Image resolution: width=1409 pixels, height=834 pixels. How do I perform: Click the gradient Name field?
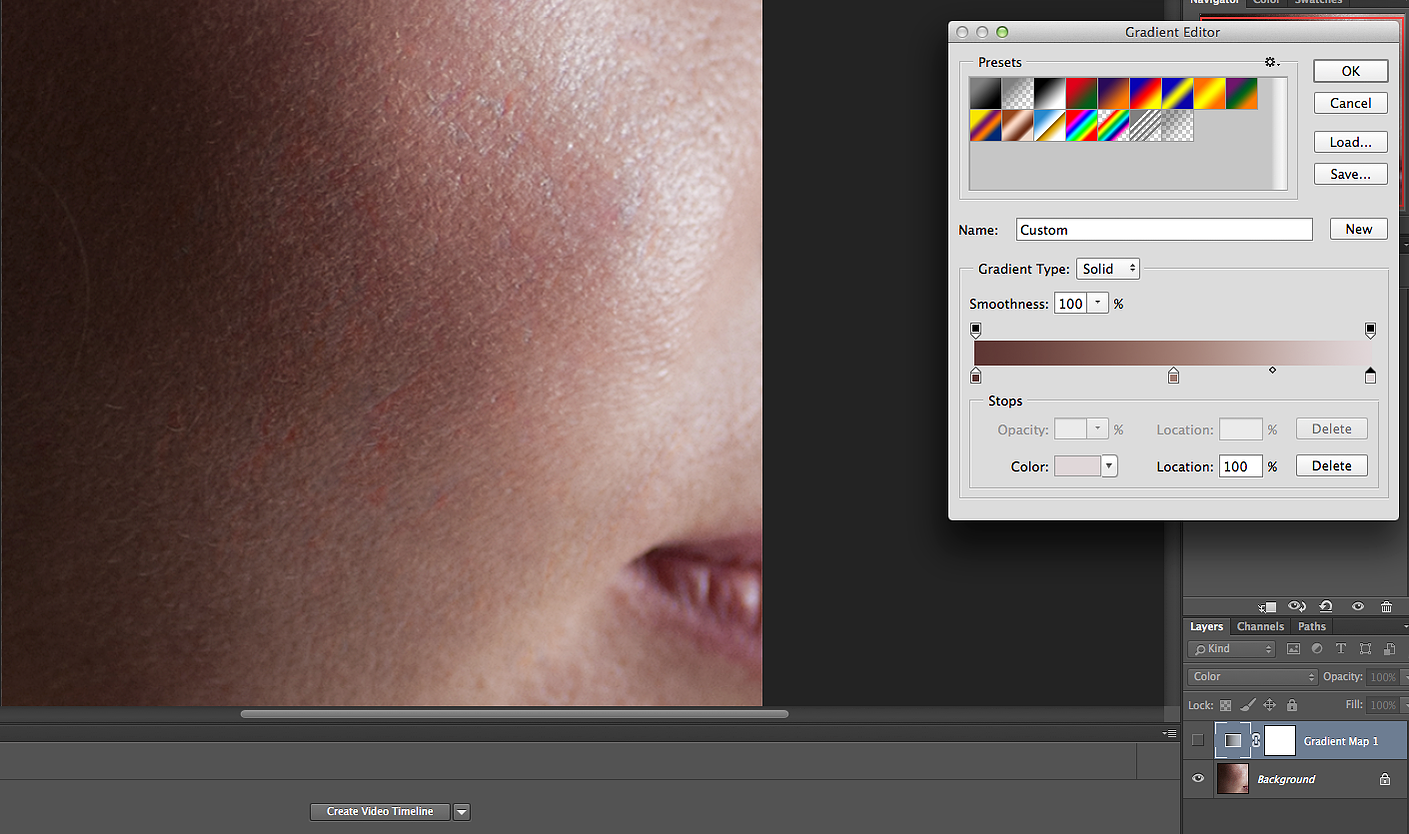point(1164,230)
